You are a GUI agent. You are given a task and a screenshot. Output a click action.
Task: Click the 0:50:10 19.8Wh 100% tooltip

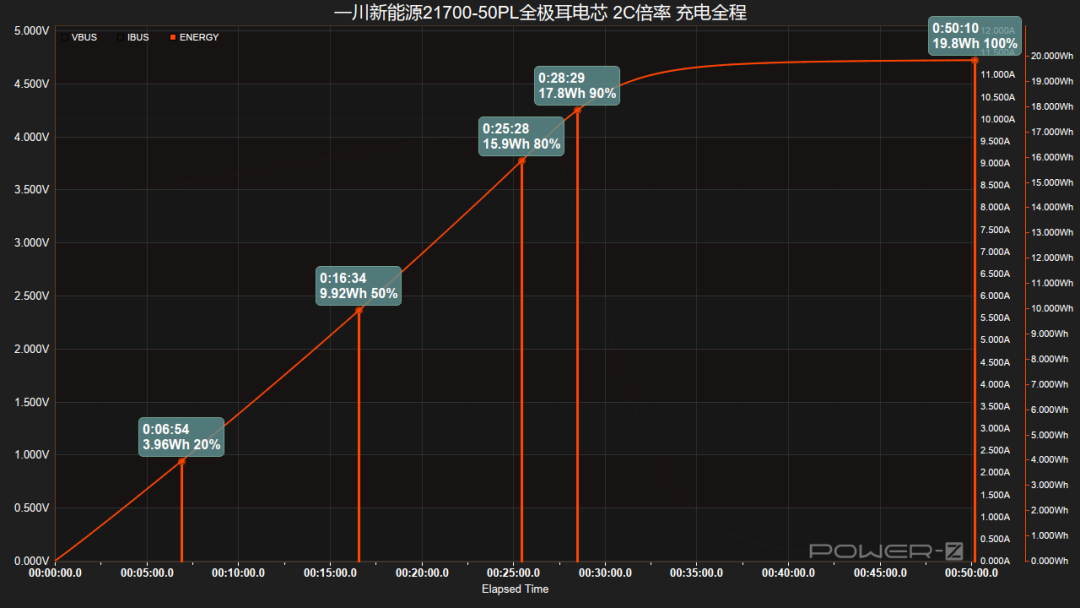(x=975, y=36)
